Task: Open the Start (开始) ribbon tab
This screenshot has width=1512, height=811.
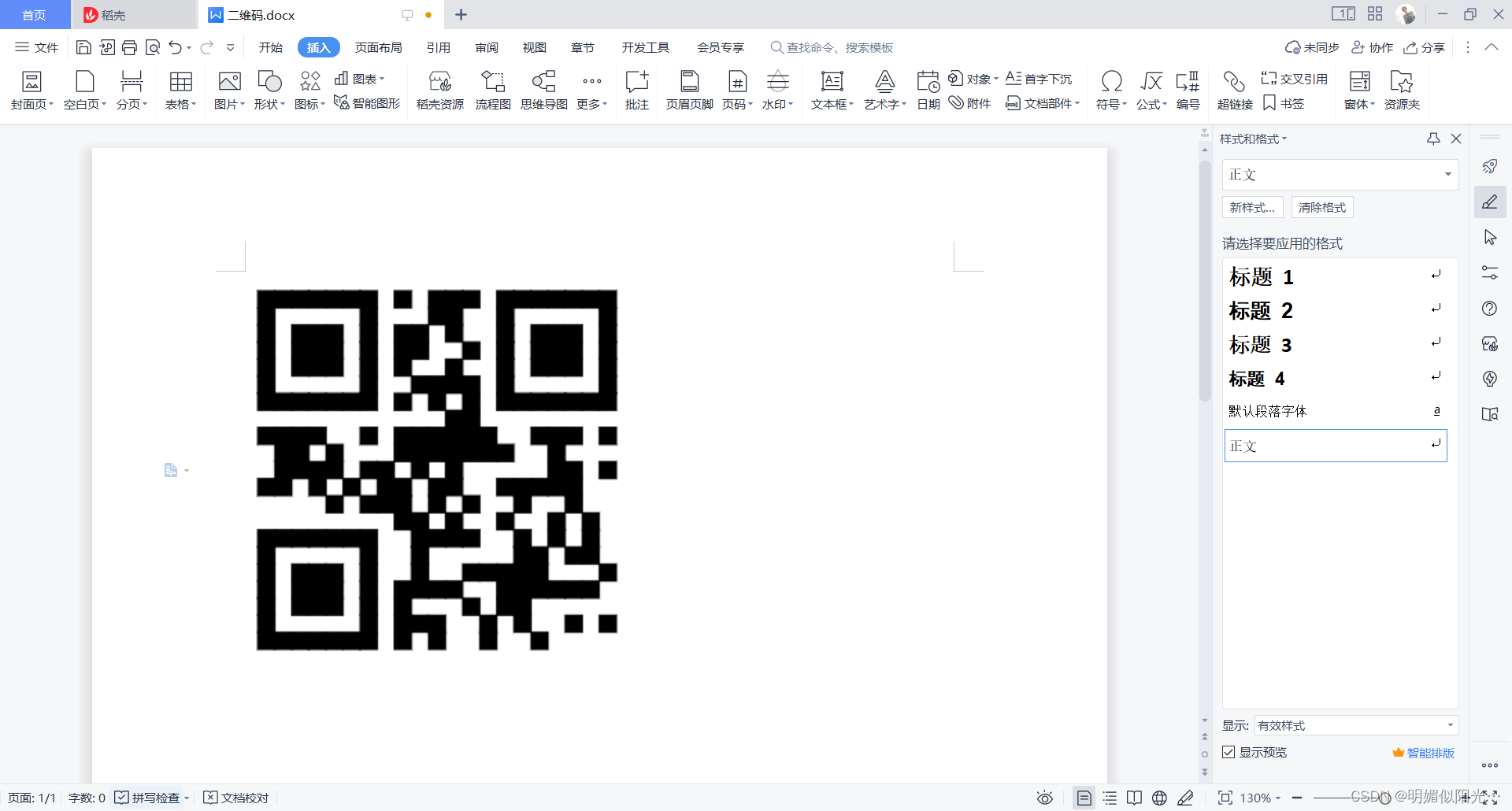Action: point(271,47)
